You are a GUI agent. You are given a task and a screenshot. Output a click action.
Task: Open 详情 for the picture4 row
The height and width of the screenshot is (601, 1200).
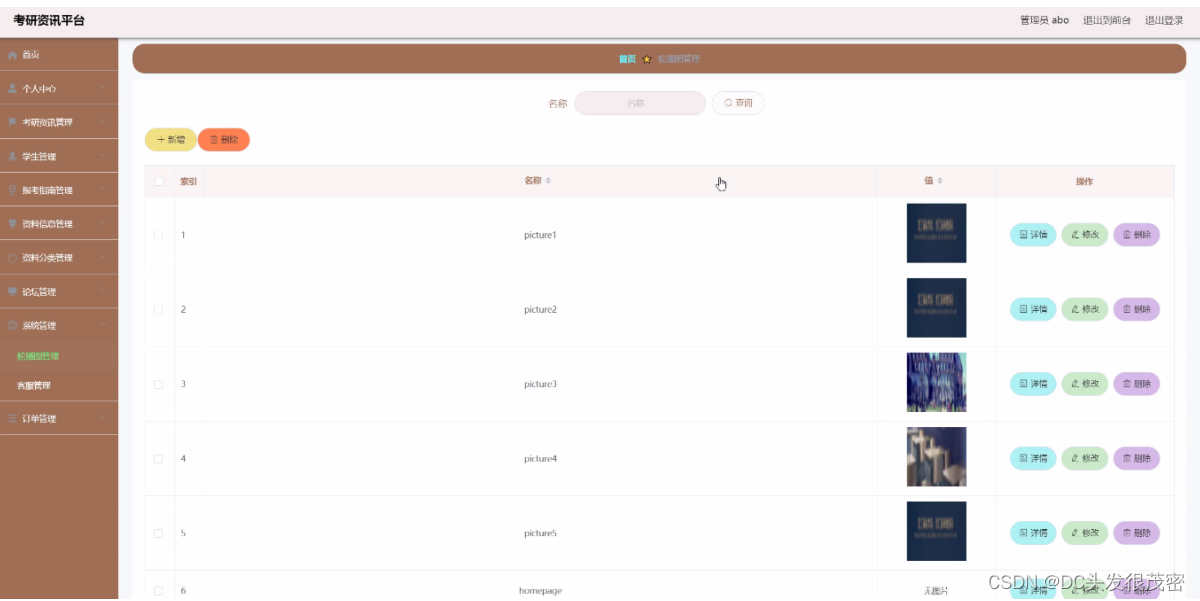1033,458
